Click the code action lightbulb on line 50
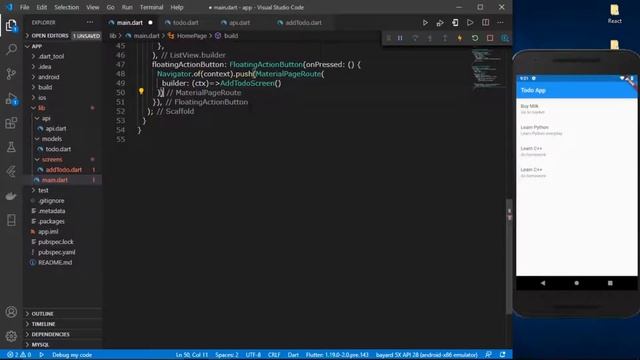The height and width of the screenshot is (360, 640). pyautogui.click(x=141, y=91)
